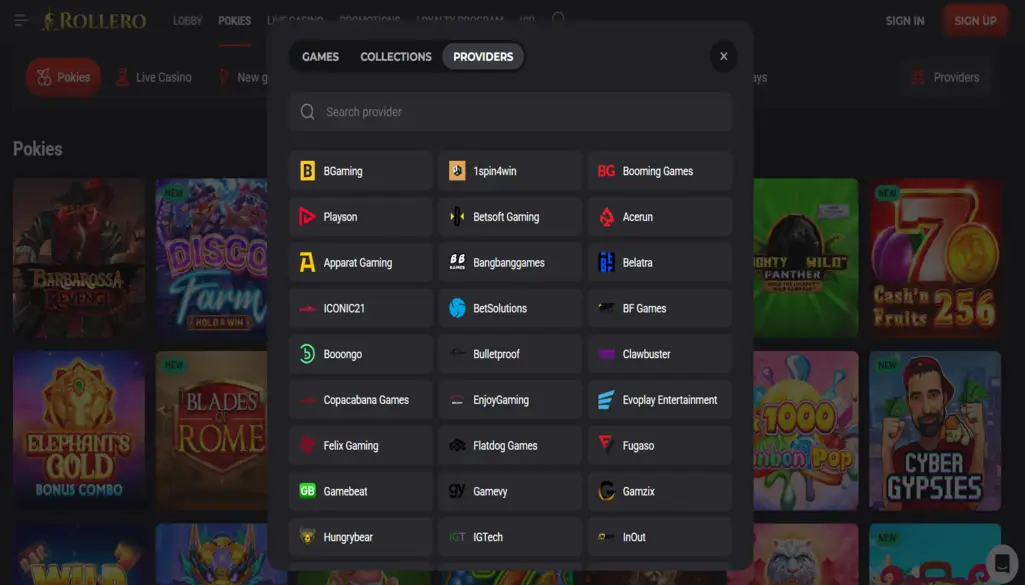Click the Gamebeat green GB logo icon

pos(307,491)
